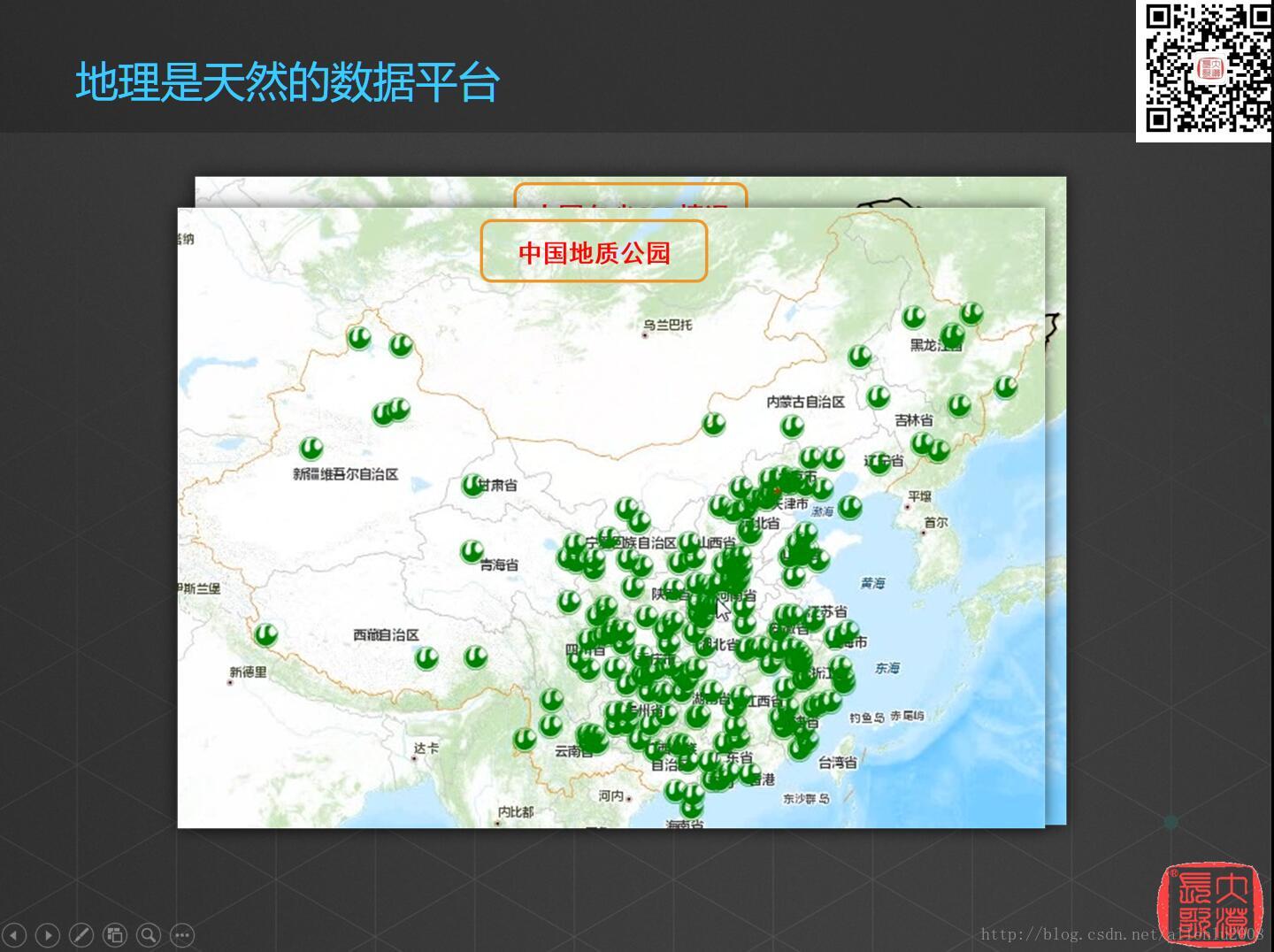Advance with the next slide arrow

tap(48, 934)
